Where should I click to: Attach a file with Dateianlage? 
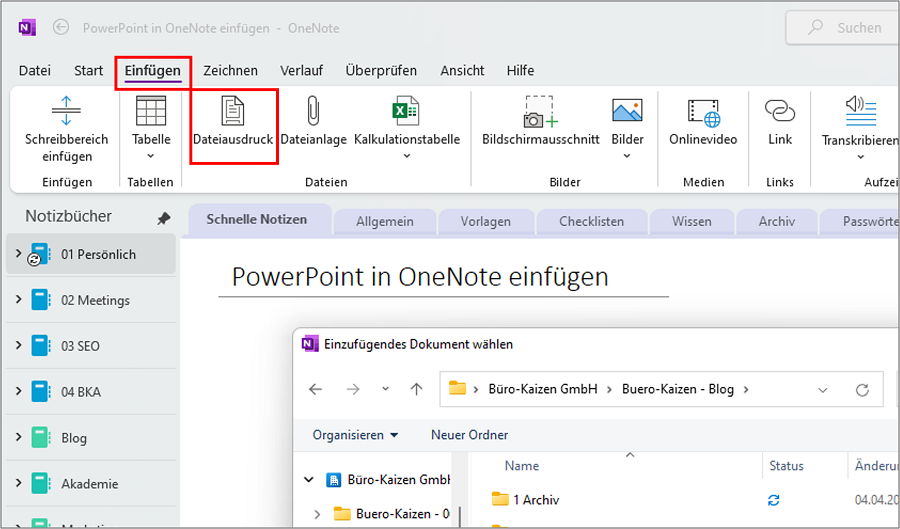click(313, 111)
